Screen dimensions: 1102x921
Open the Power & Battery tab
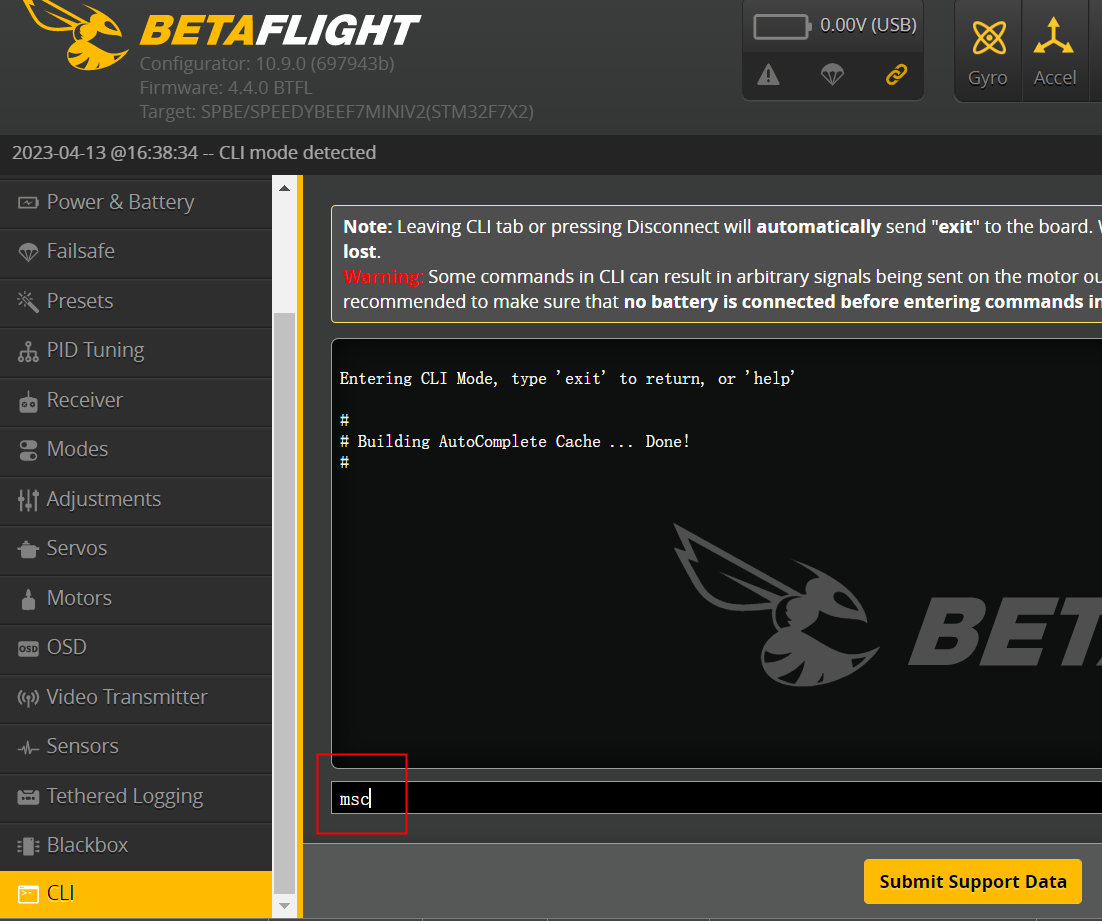coord(136,202)
